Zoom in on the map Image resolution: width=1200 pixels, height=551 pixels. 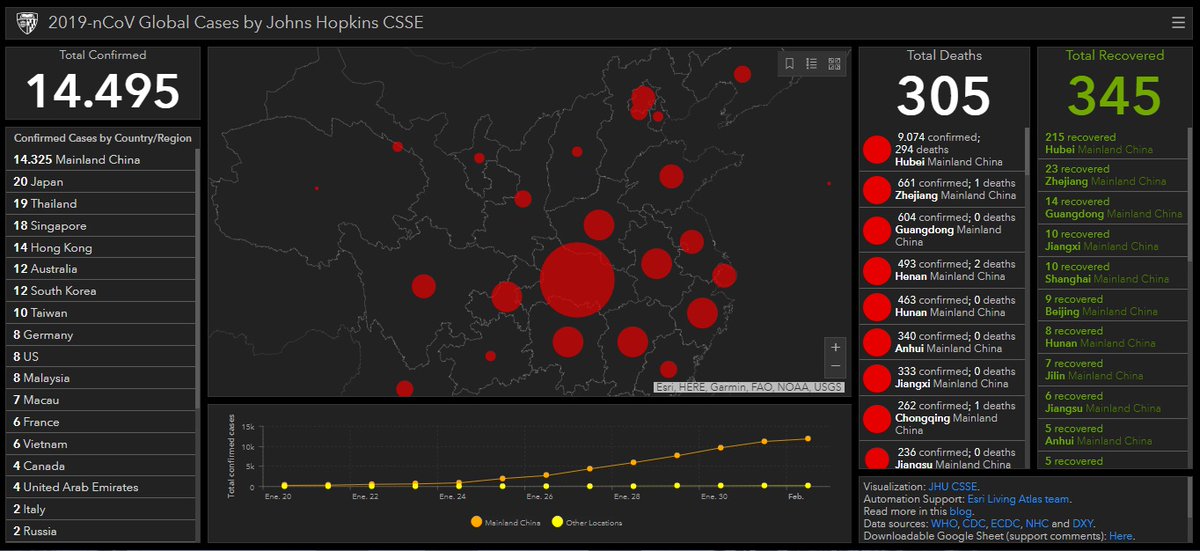tap(836, 346)
